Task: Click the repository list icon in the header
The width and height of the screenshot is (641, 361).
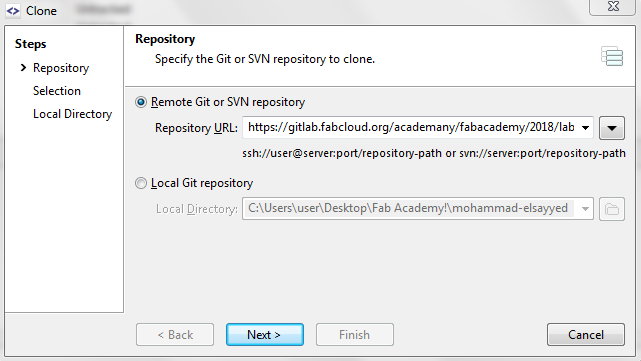Action: 612,56
